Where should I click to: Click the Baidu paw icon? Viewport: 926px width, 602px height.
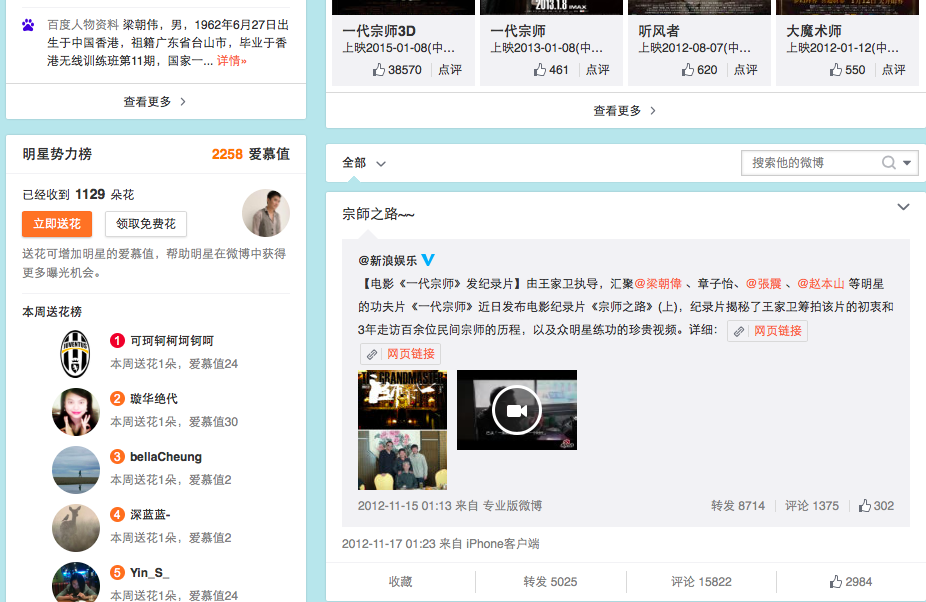(x=28, y=25)
